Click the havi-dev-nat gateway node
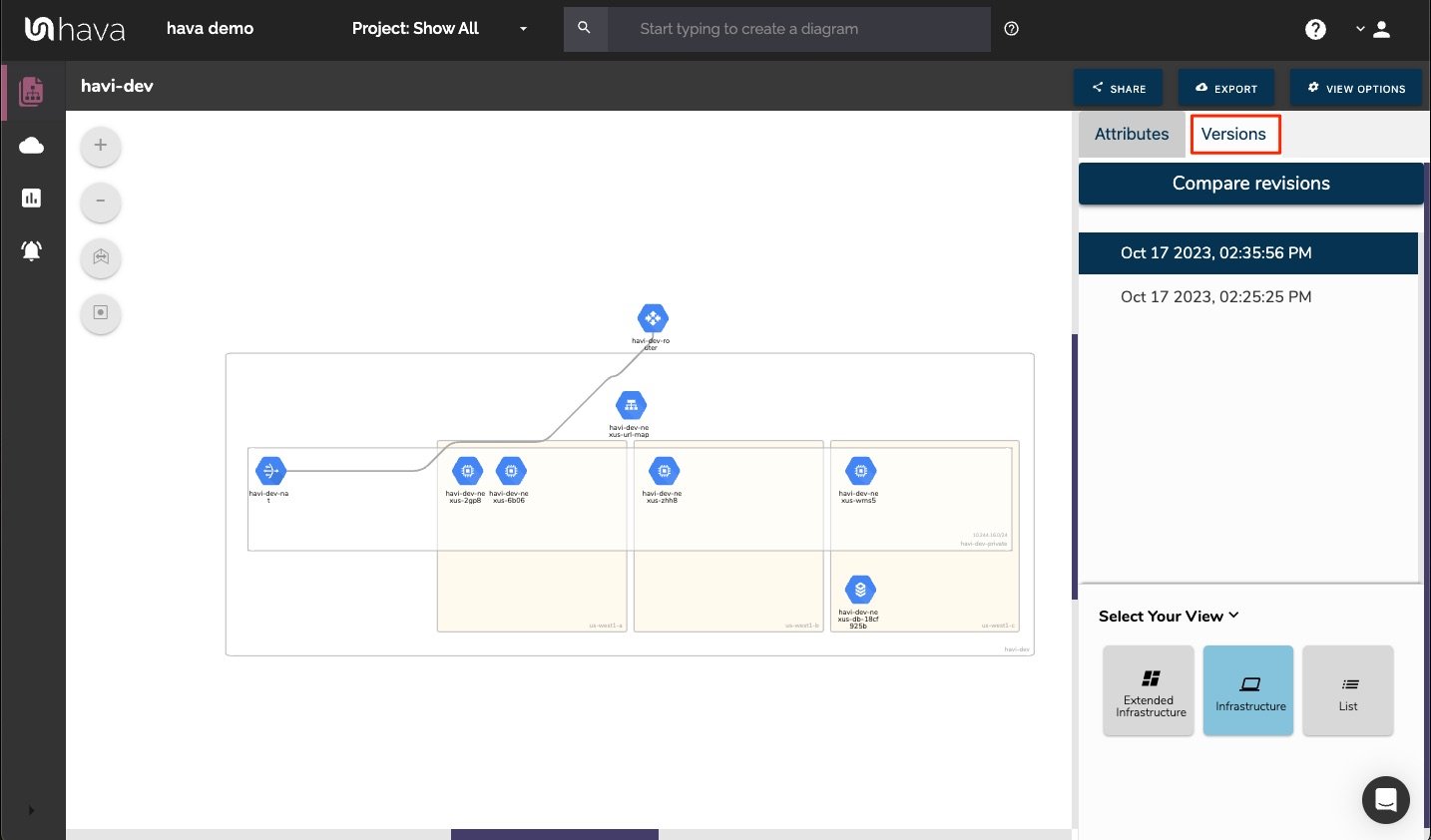 tap(269, 471)
